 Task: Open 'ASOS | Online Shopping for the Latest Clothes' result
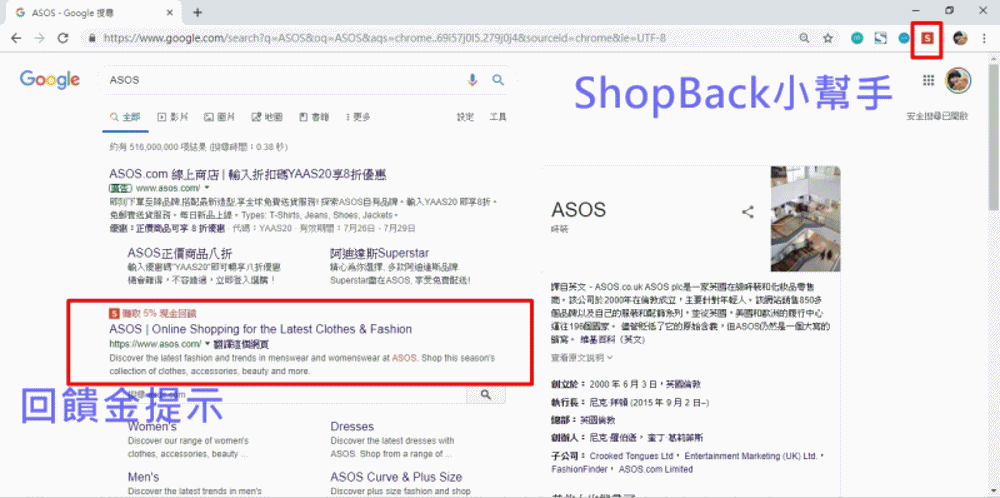[260, 329]
